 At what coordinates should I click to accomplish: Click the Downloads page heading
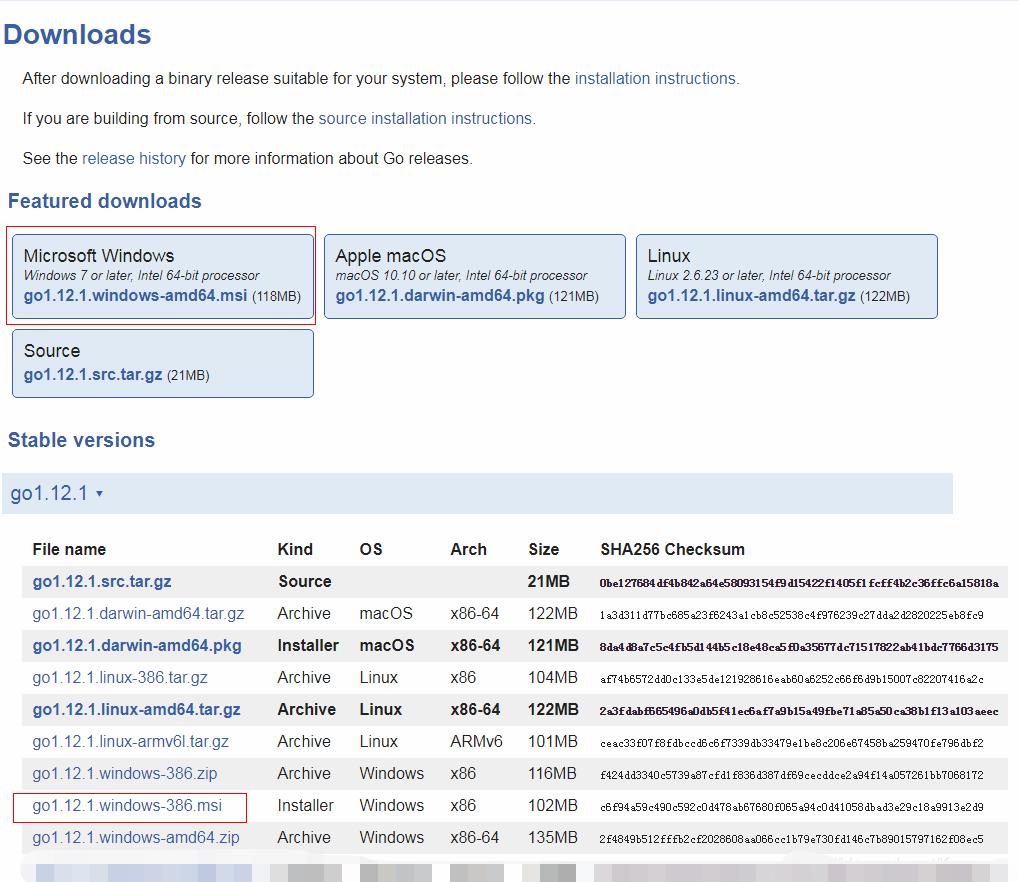click(77, 34)
